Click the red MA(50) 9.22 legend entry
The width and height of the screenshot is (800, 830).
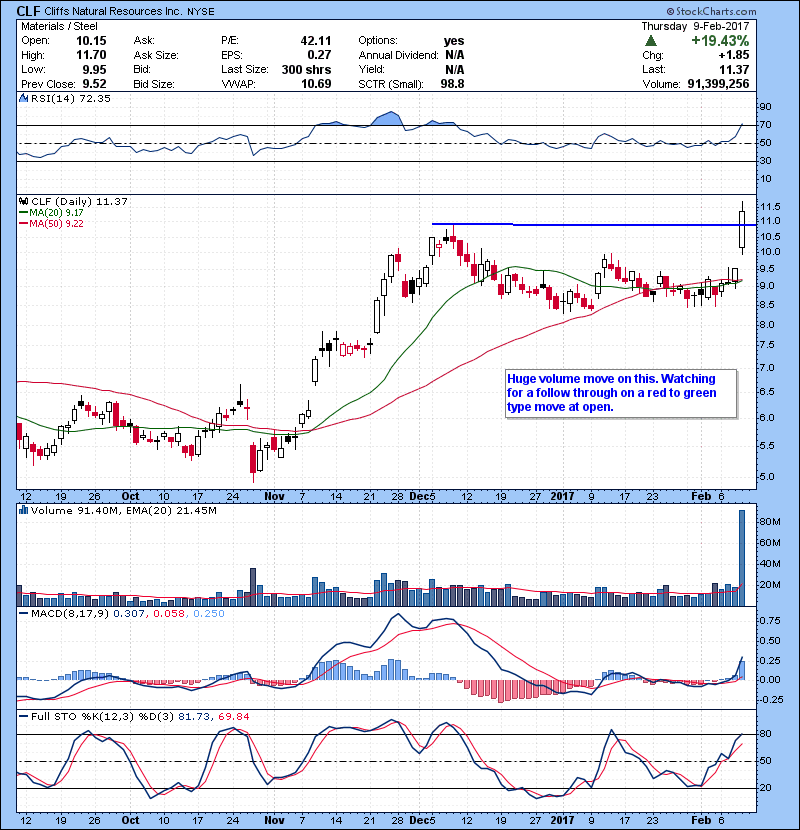[52, 223]
